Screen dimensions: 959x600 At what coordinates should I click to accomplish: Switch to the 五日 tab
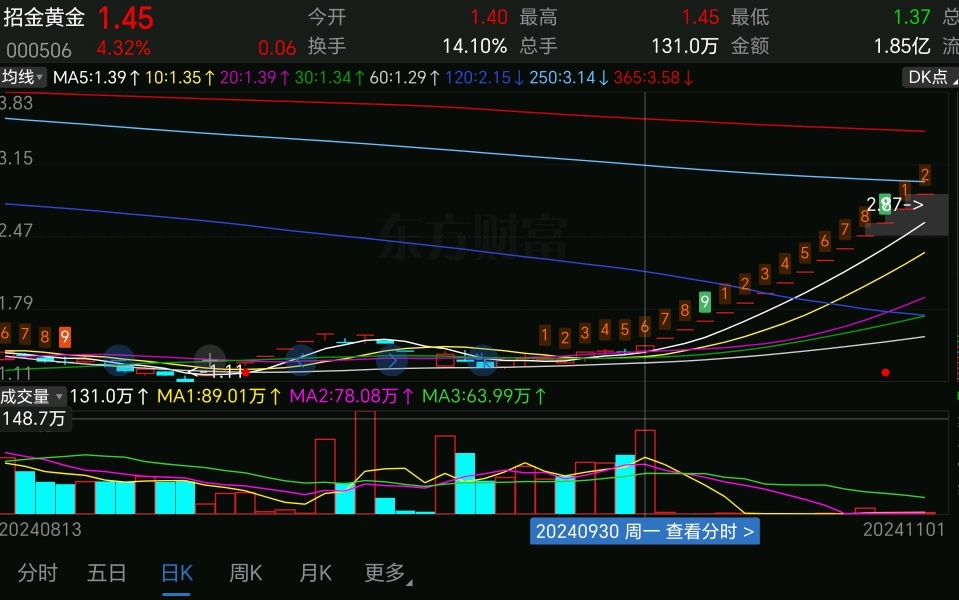(x=107, y=573)
